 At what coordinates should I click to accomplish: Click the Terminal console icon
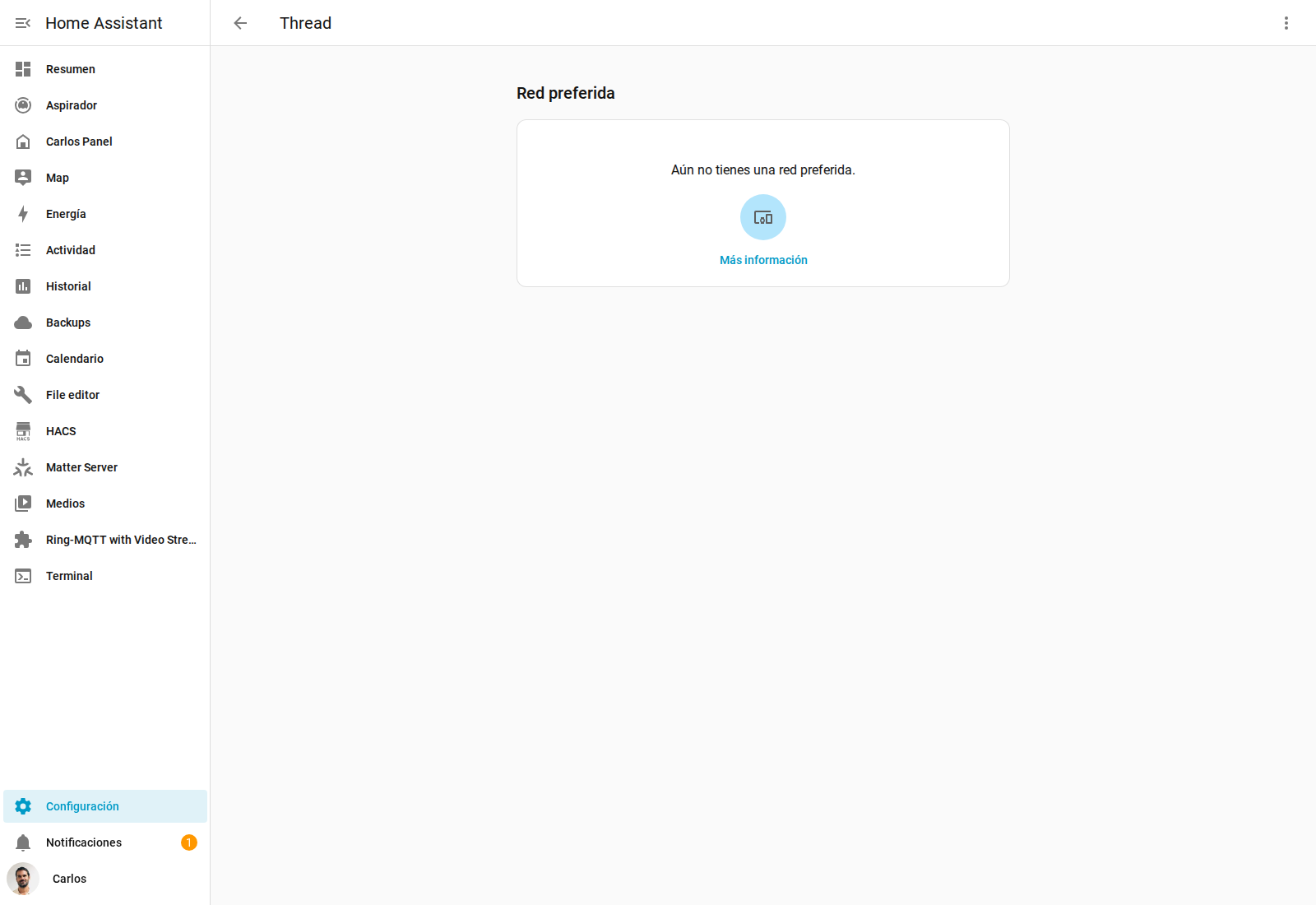[x=23, y=576]
